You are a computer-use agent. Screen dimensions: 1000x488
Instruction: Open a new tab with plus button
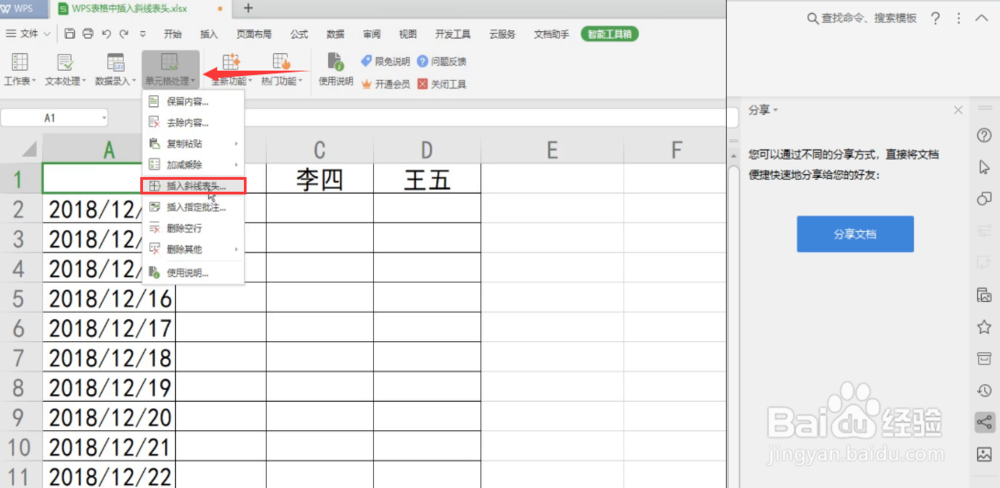click(x=248, y=8)
